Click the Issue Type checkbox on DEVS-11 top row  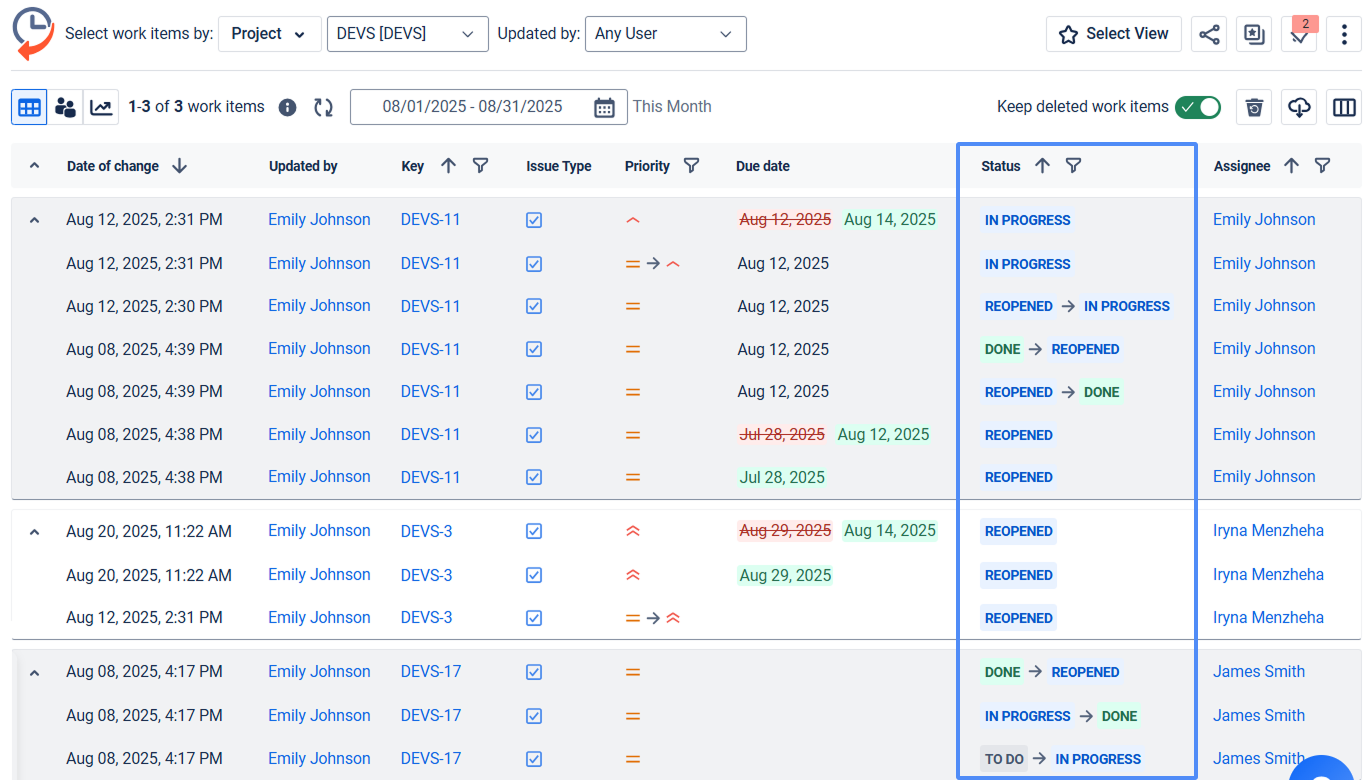(534, 219)
